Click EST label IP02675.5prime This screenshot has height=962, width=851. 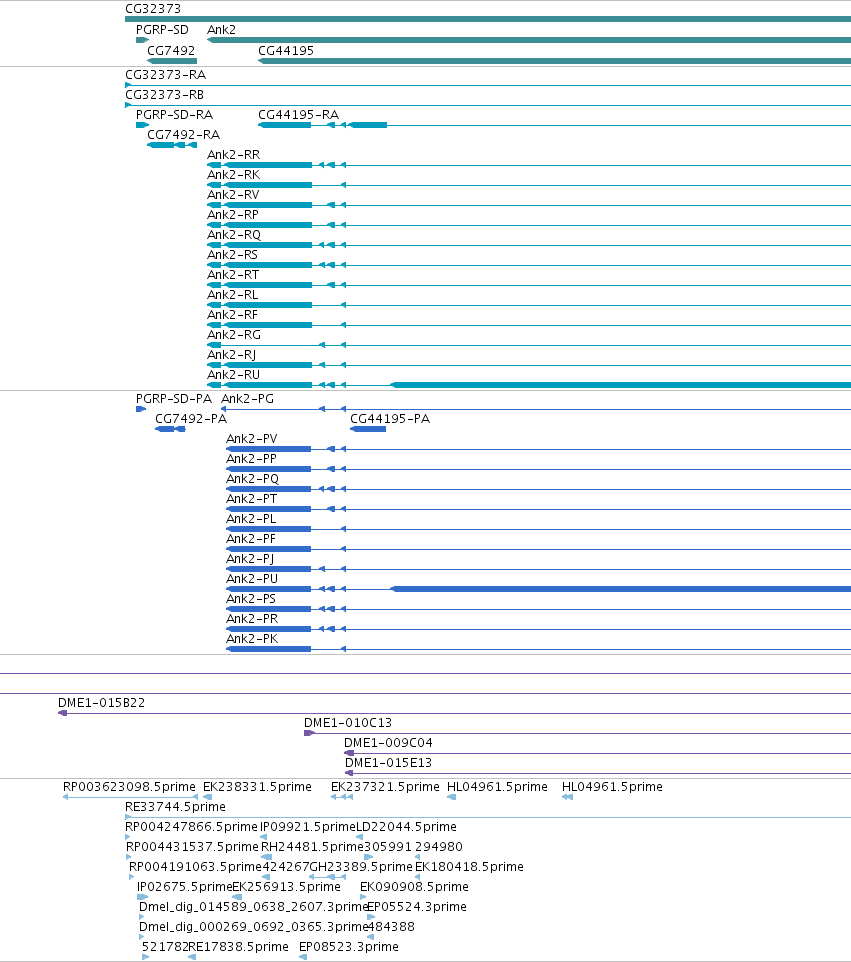coord(185,887)
